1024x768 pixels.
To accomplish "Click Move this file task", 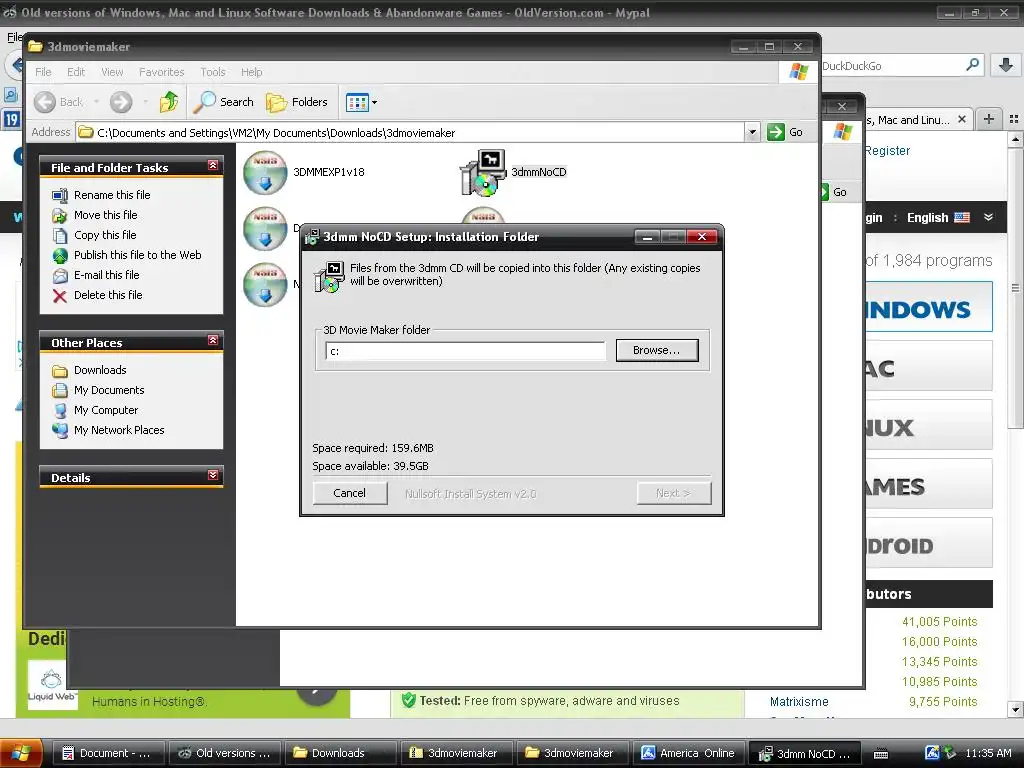I will [105, 215].
